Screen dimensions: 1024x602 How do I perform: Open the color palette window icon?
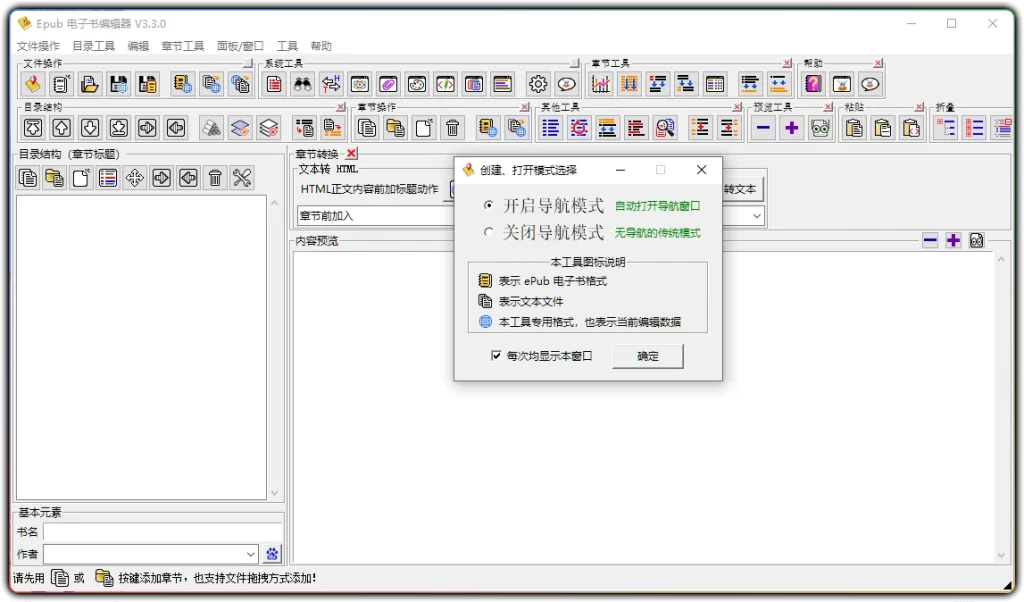[x=417, y=84]
